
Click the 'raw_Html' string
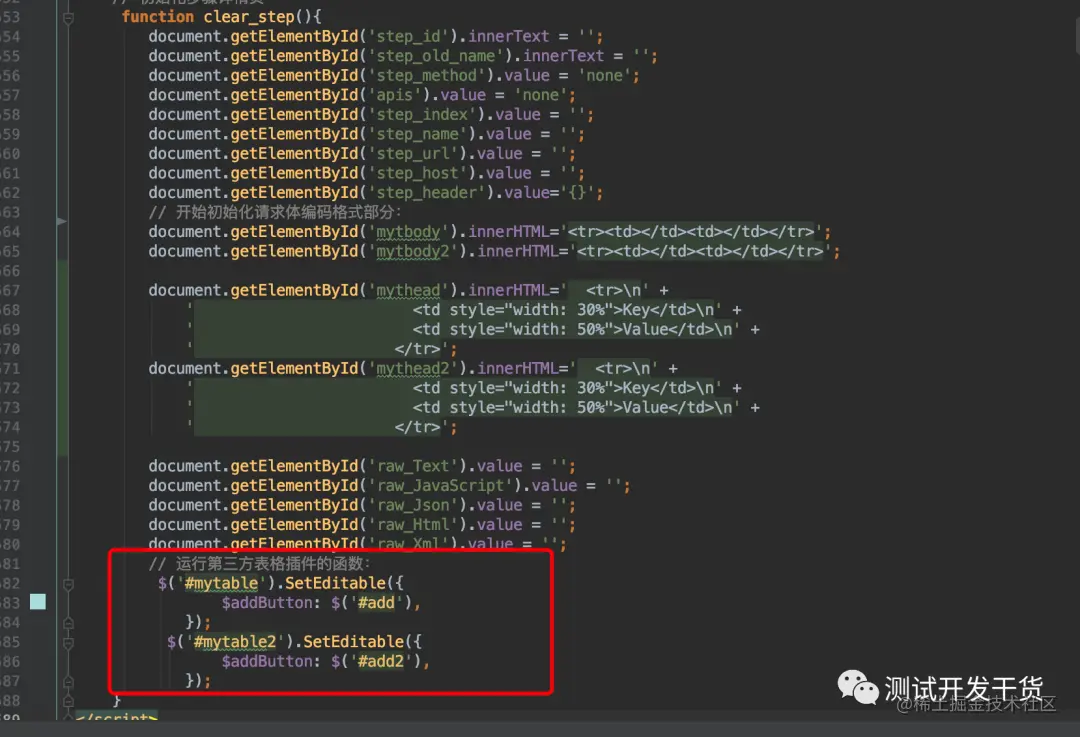point(413,525)
